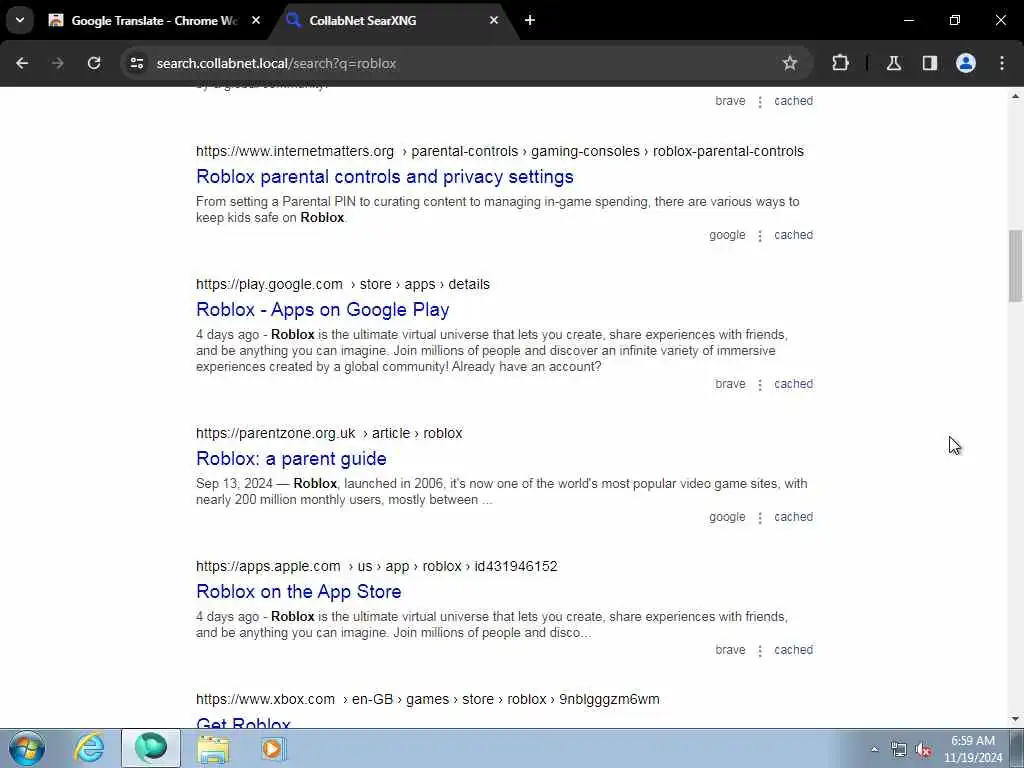The height and width of the screenshot is (768, 1024).
Task: Open the file explorer folder taskbar icon
Action: (x=213, y=748)
